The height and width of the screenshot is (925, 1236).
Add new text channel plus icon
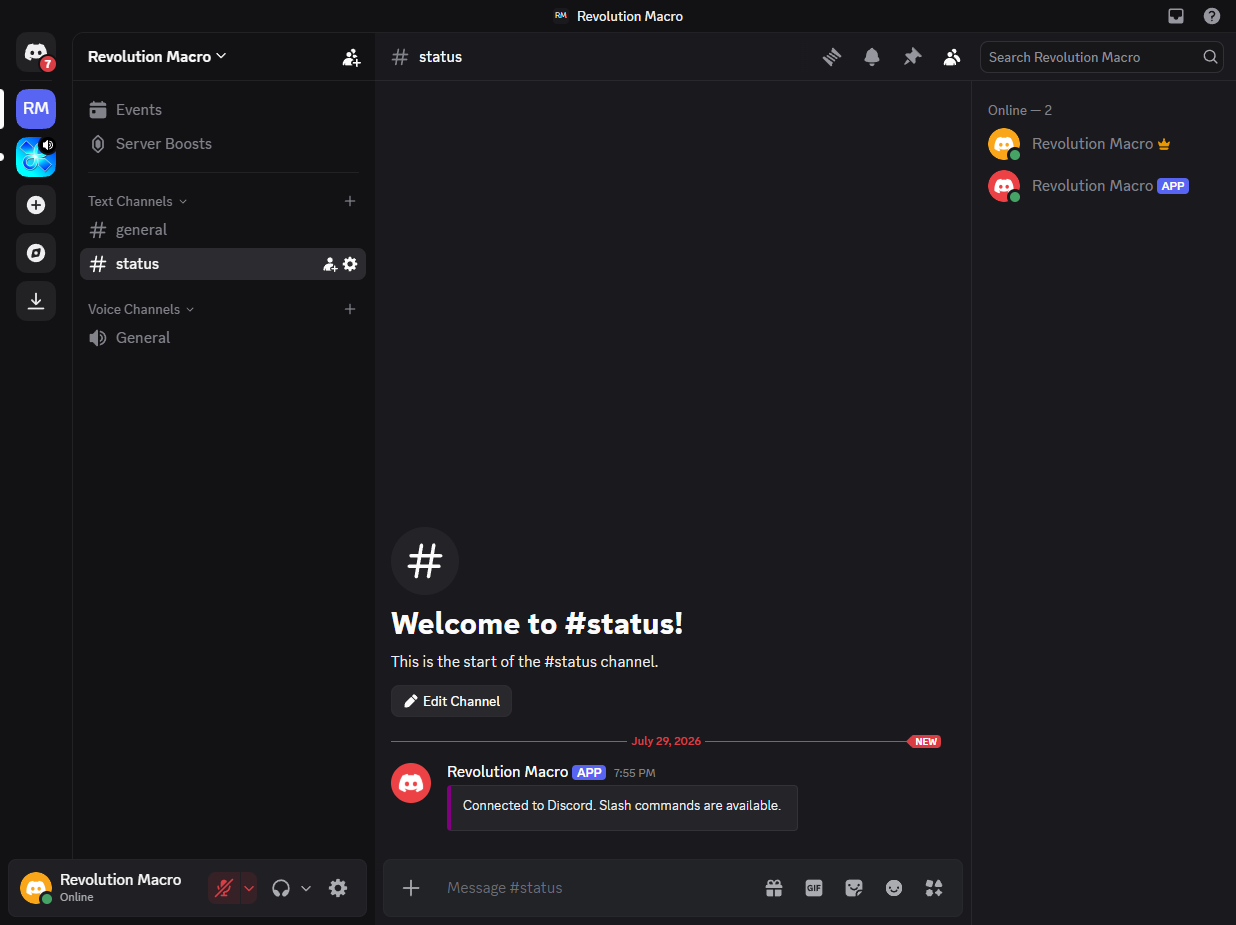pyautogui.click(x=350, y=201)
